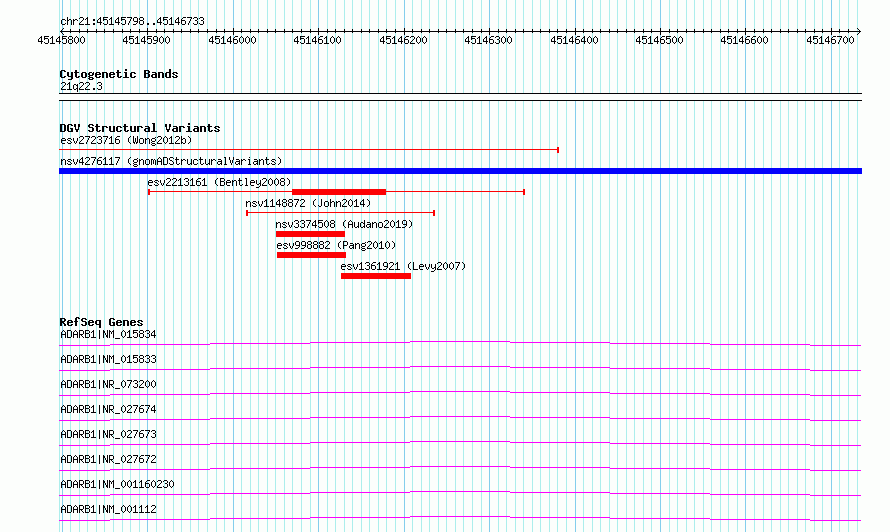890x532 pixels.
Task: Open transcript ADARB1|NR_027672
Action: (x=108, y=459)
